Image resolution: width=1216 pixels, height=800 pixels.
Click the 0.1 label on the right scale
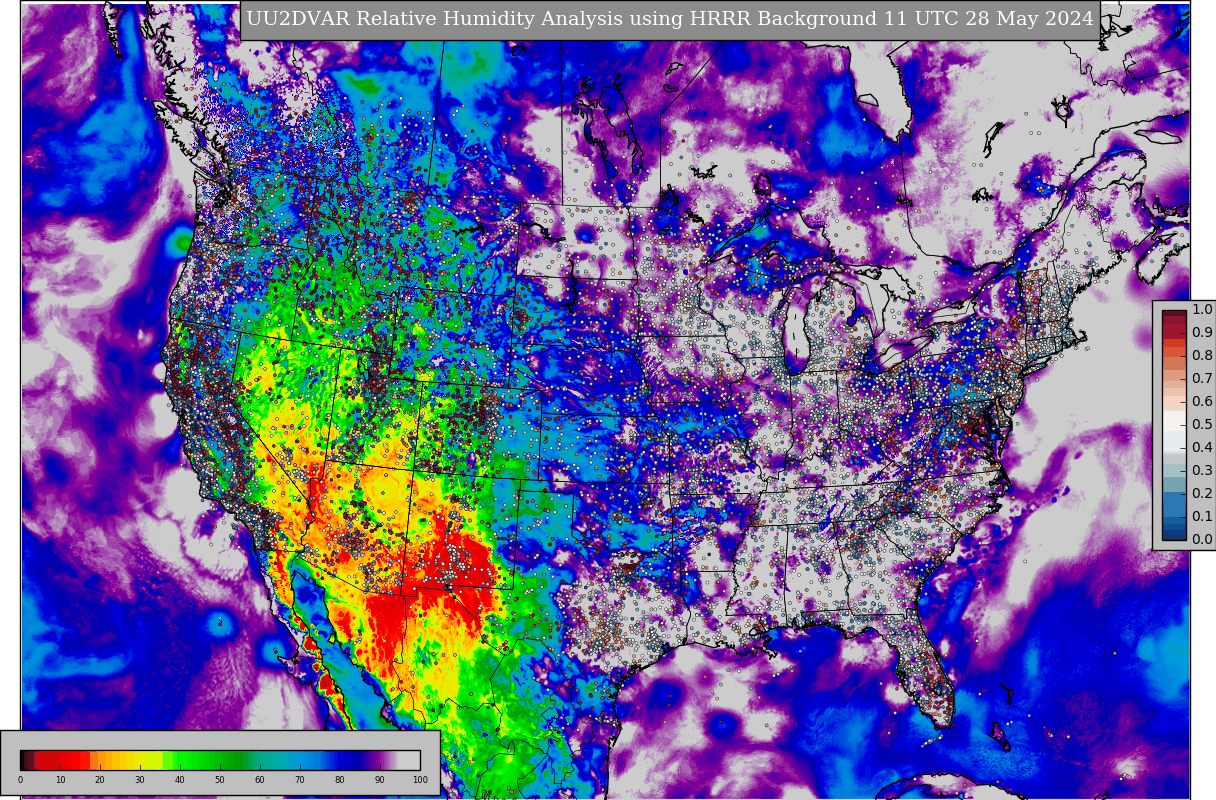[1202, 516]
